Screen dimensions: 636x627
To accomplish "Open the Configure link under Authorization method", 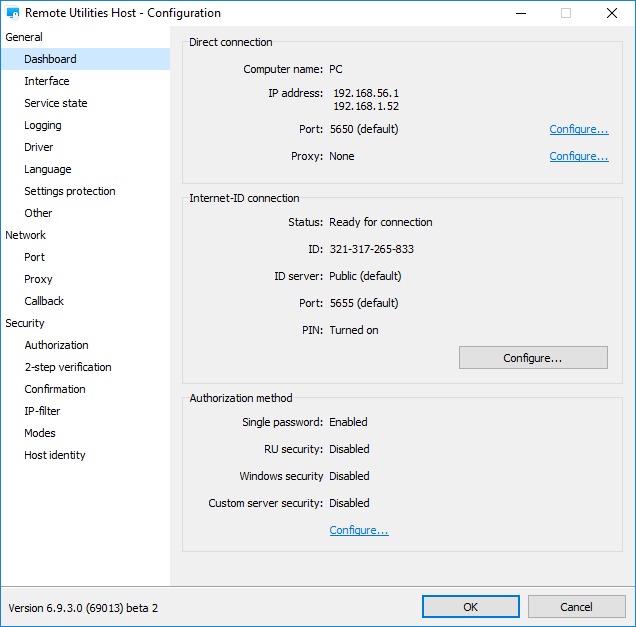I will click(x=359, y=530).
